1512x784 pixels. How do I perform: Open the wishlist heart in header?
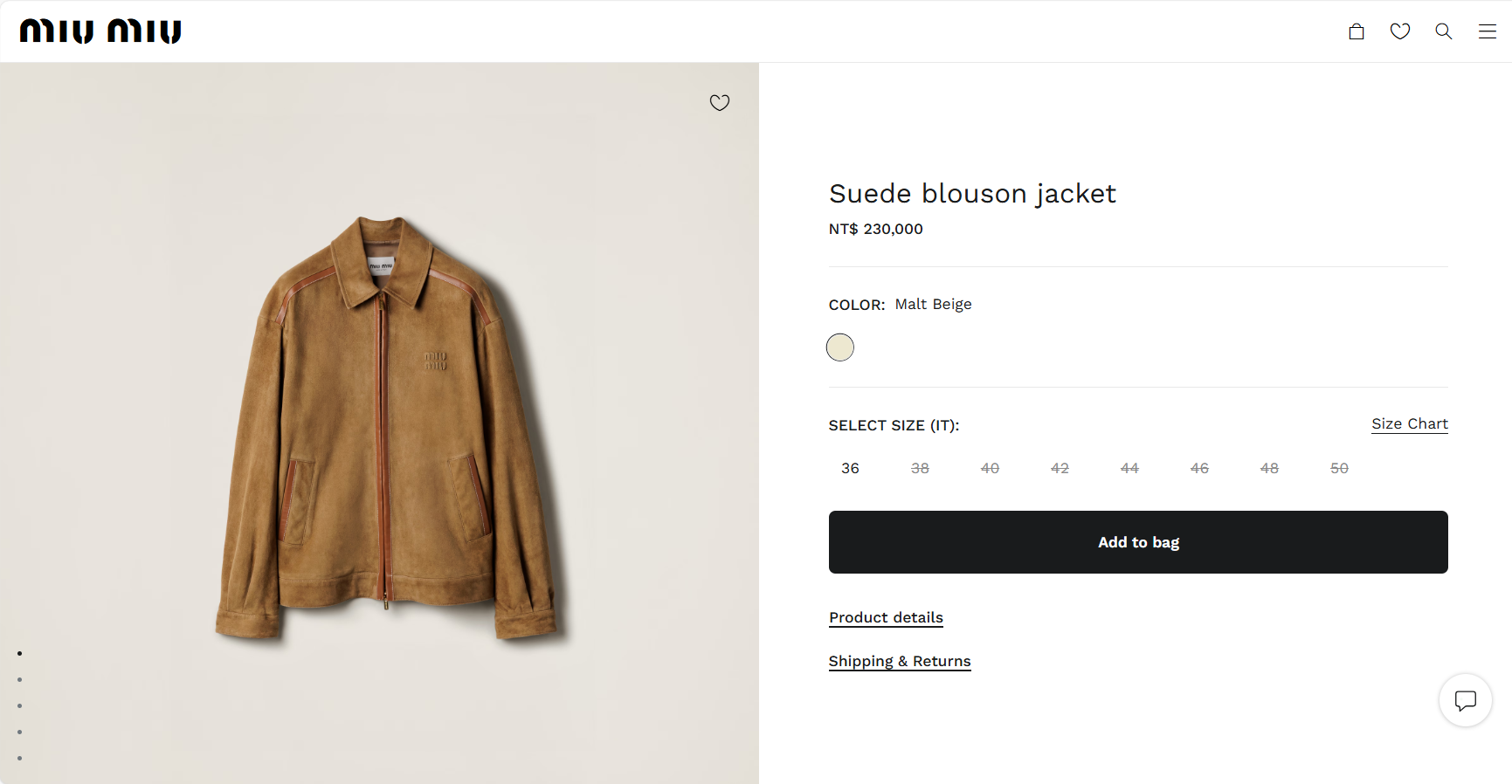[1399, 31]
